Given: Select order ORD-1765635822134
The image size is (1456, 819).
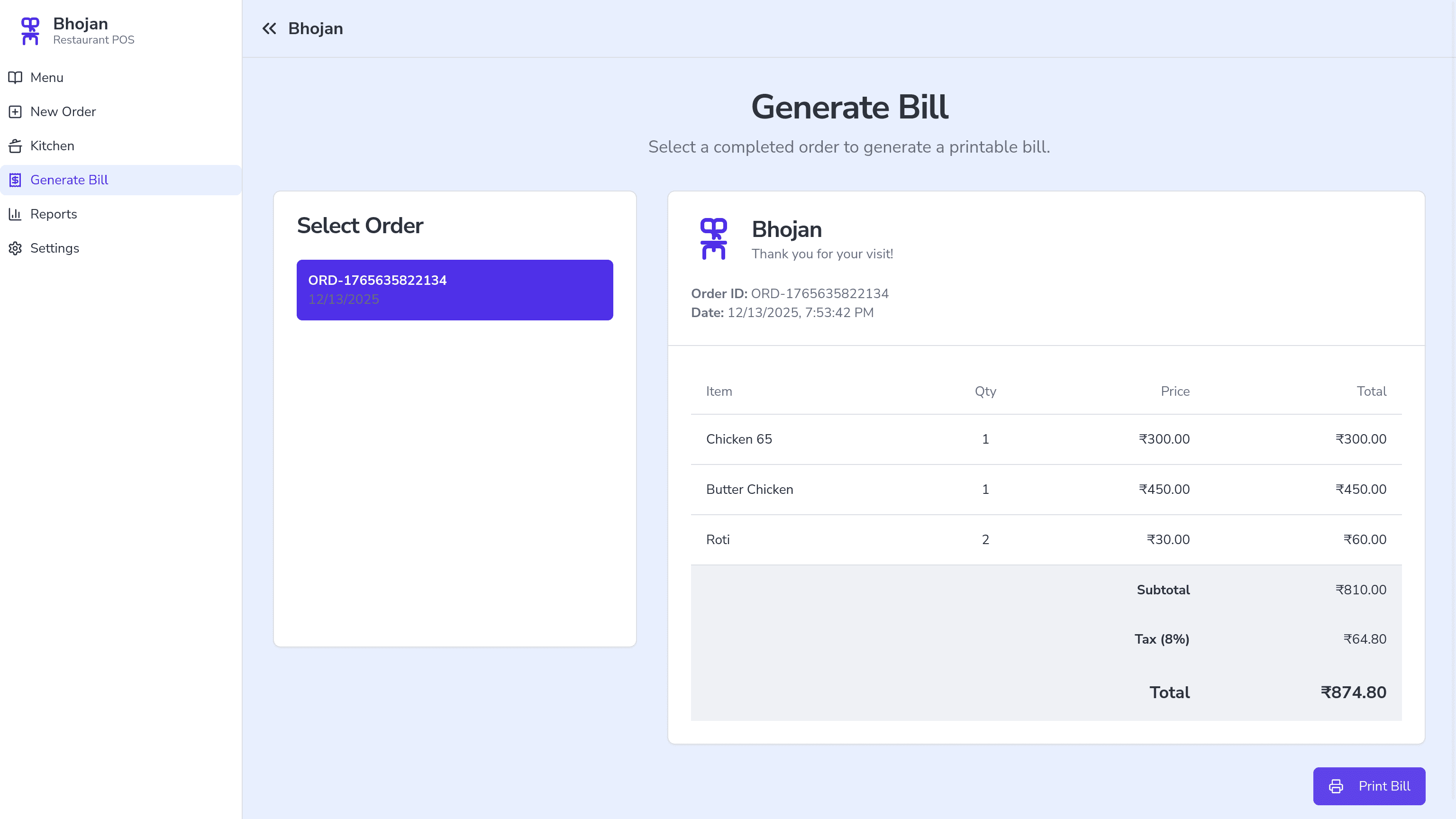Looking at the screenshot, I should tap(455, 290).
